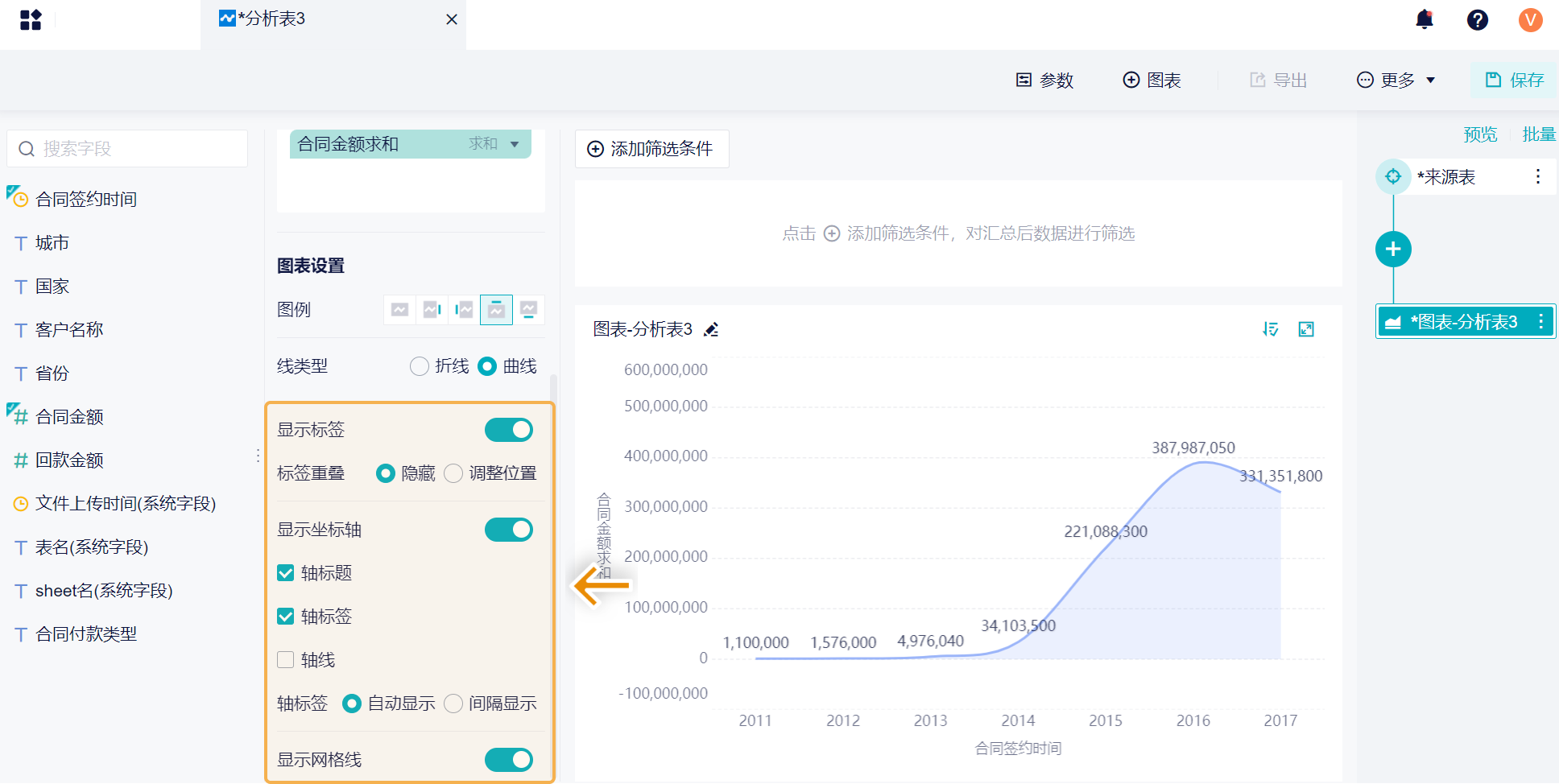Click the 合同金额求和 measure pill
Screen dimensions: 1559x784
click(x=411, y=144)
